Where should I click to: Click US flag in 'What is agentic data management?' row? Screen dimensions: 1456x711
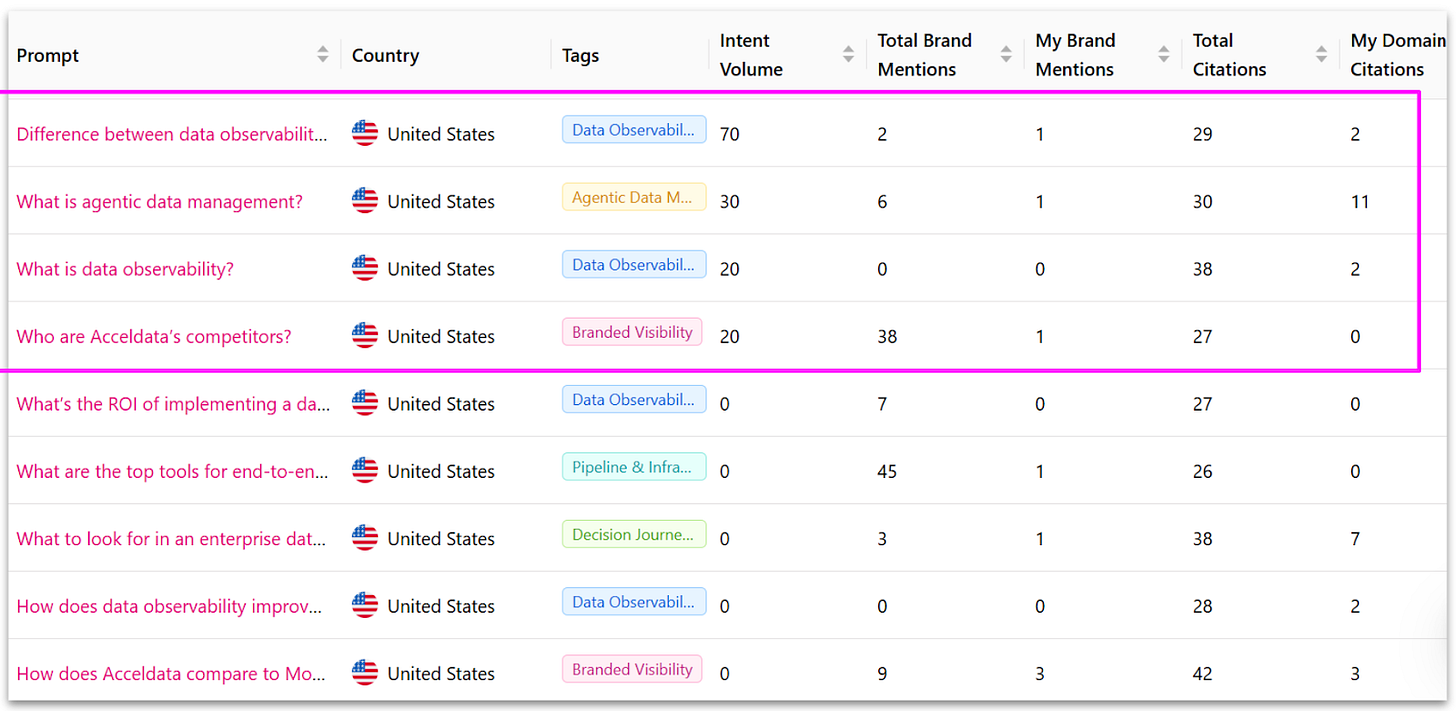click(365, 201)
